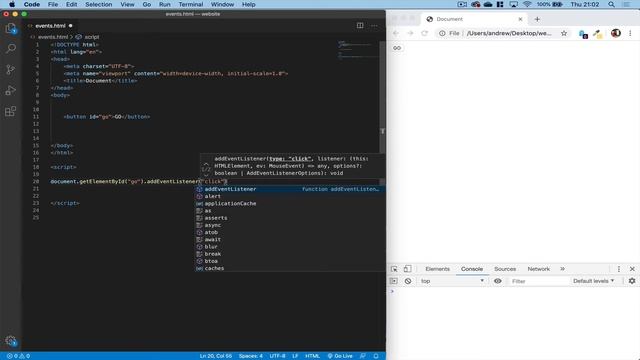Reload the Chrome page
Viewport: 640px width, 360px height.
pos(424,33)
